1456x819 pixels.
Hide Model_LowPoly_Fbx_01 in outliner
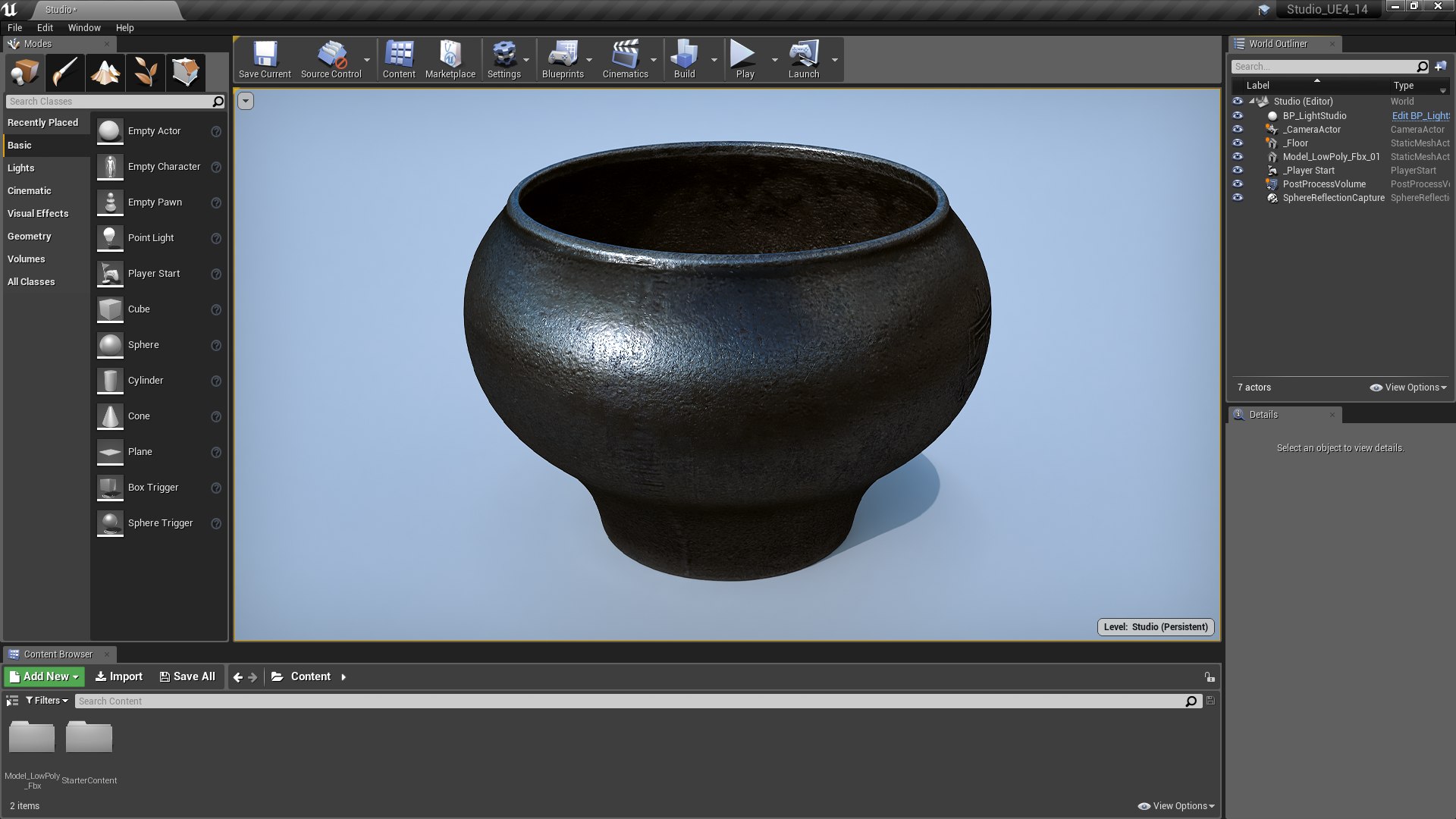coord(1238,157)
